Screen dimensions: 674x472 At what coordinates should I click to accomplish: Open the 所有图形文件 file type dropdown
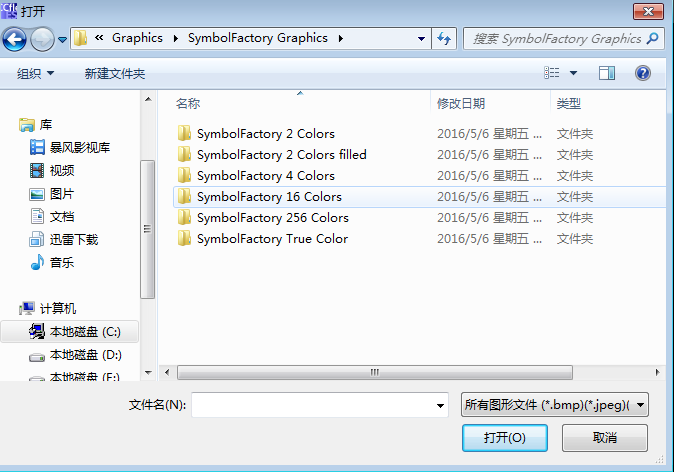click(555, 405)
